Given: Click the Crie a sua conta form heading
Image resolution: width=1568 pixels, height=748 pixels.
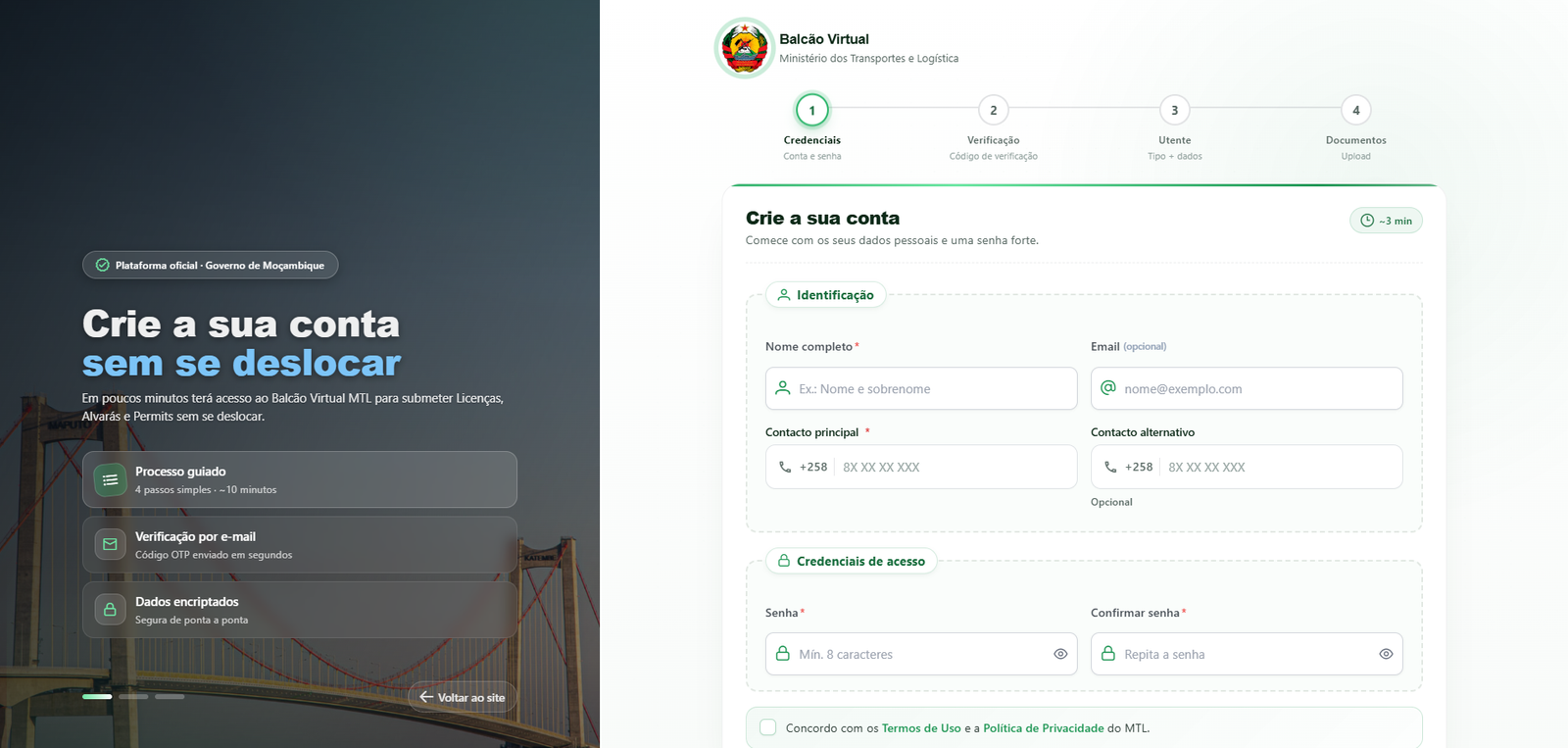Looking at the screenshot, I should pyautogui.click(x=822, y=218).
